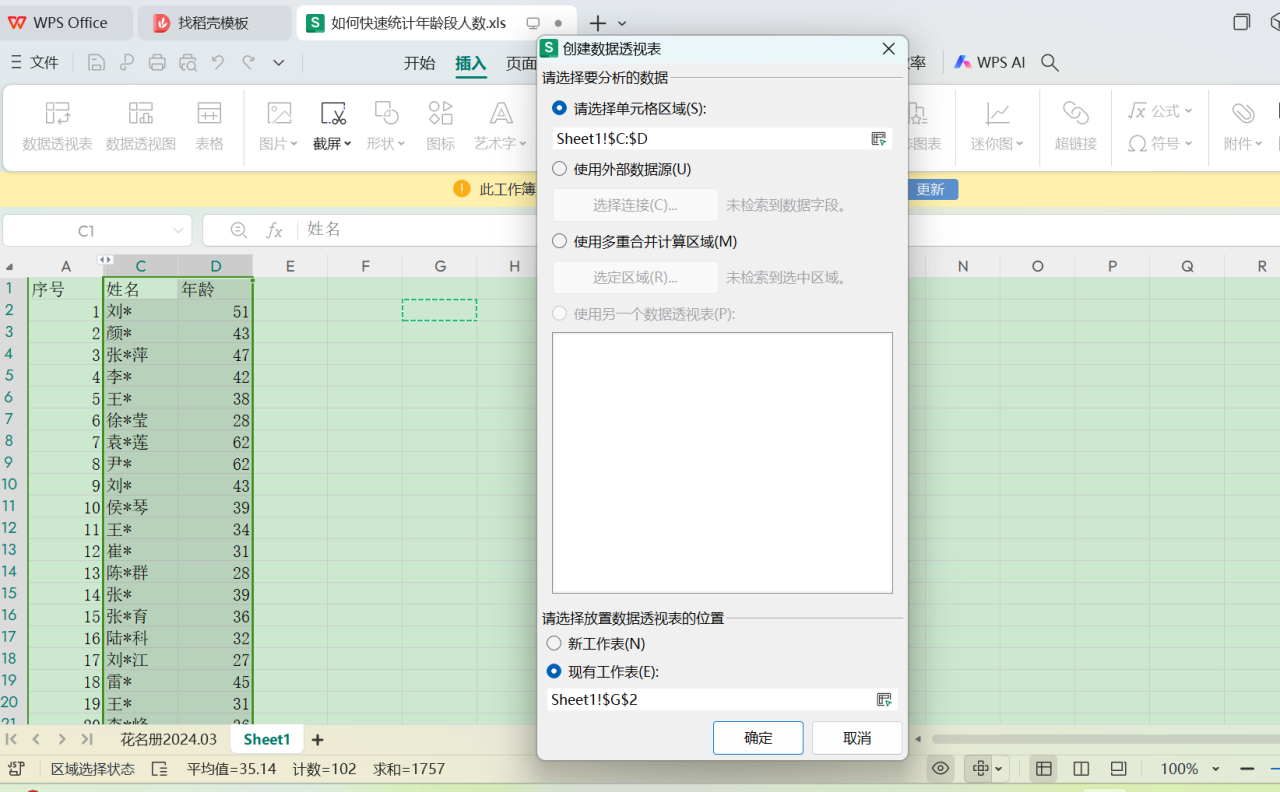Click the 取消 button in dialog

(857, 738)
